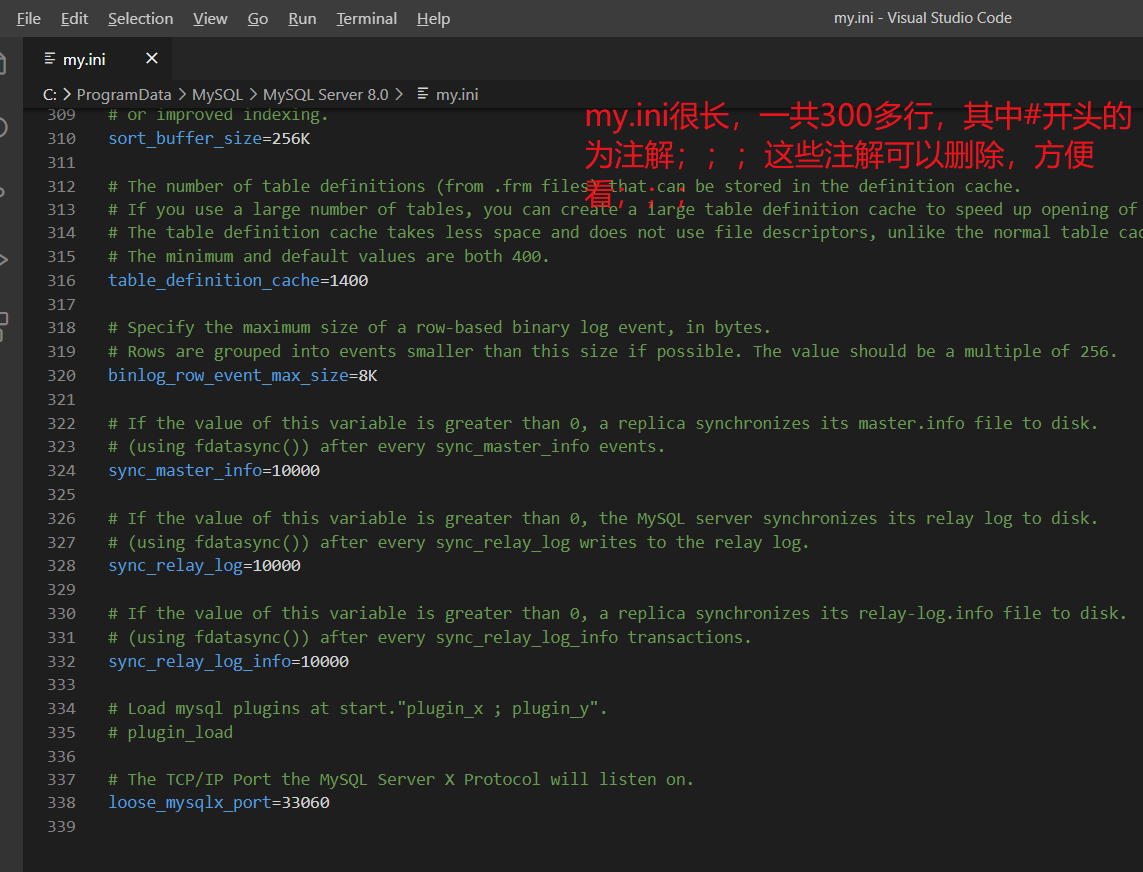This screenshot has width=1143, height=872.
Task: Open the Go menu
Action: [257, 18]
